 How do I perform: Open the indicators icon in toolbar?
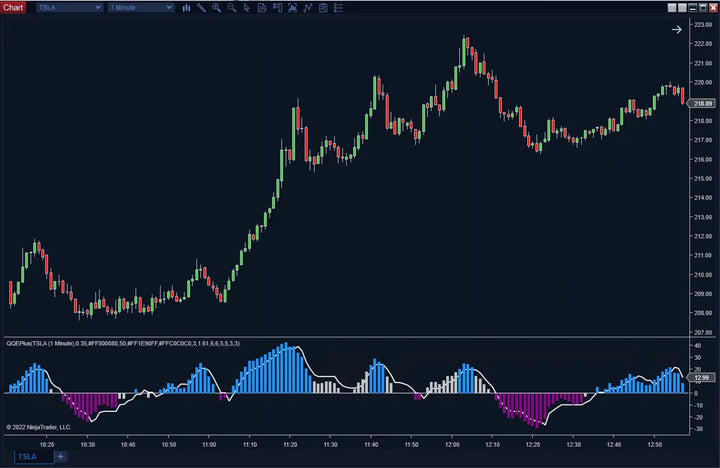tap(308, 7)
